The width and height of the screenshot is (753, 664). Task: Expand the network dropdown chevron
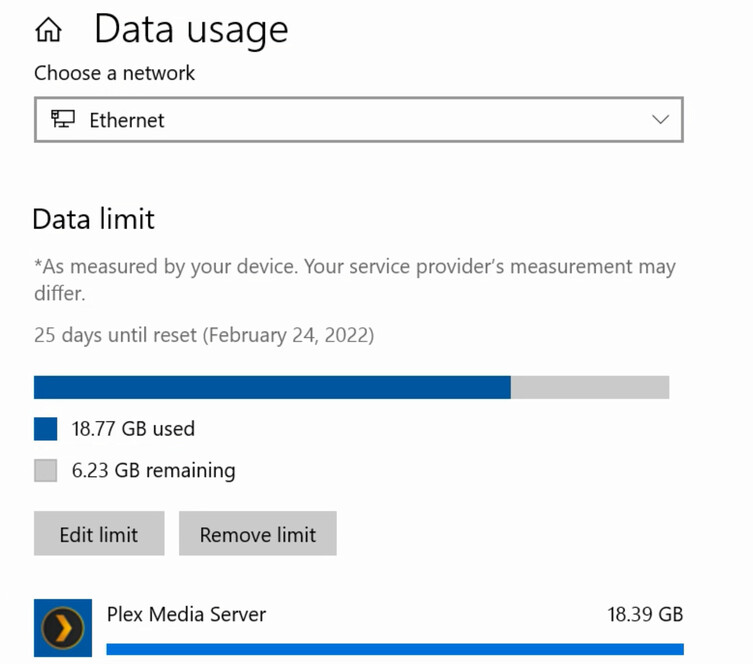point(660,120)
